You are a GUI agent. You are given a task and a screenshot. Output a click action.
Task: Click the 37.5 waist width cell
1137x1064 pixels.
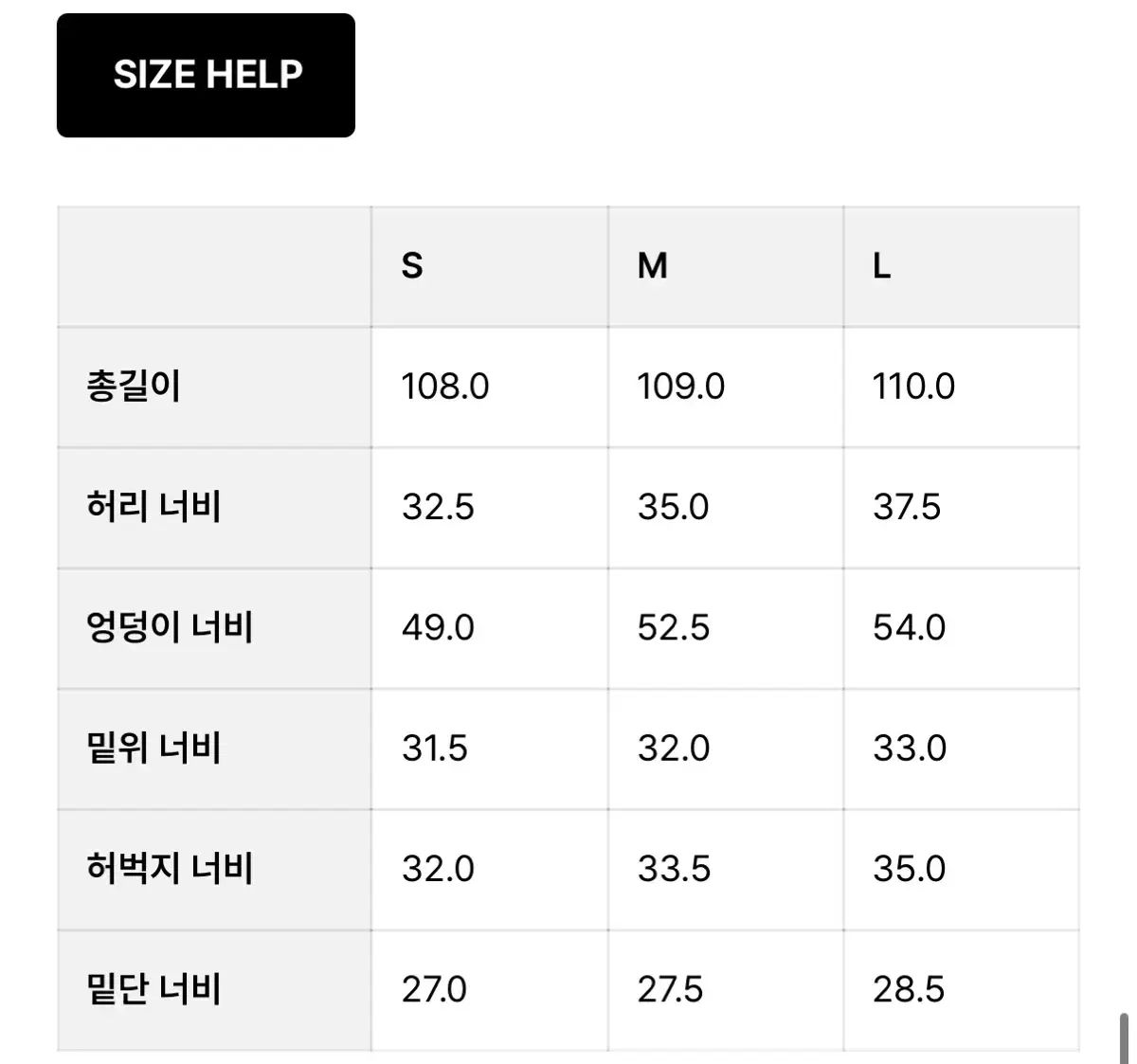tap(907, 507)
